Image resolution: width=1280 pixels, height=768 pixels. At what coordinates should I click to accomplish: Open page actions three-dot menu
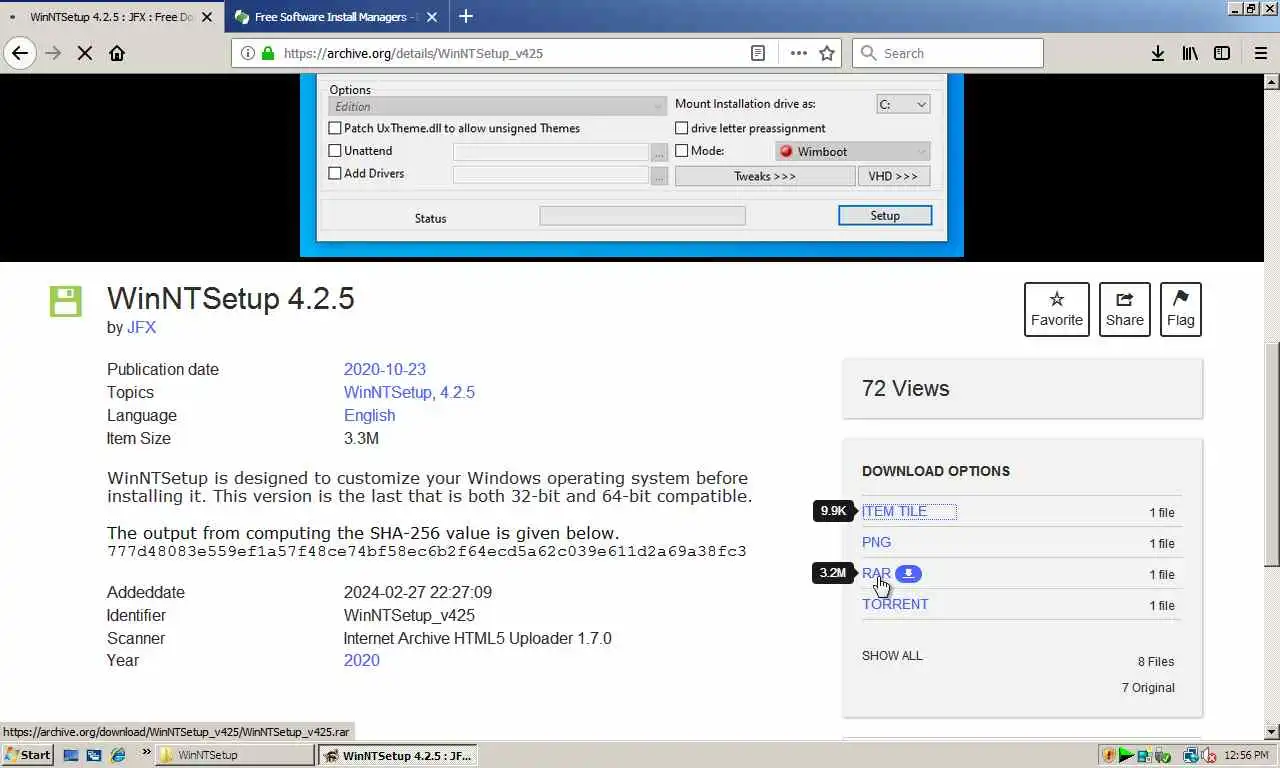tap(798, 53)
